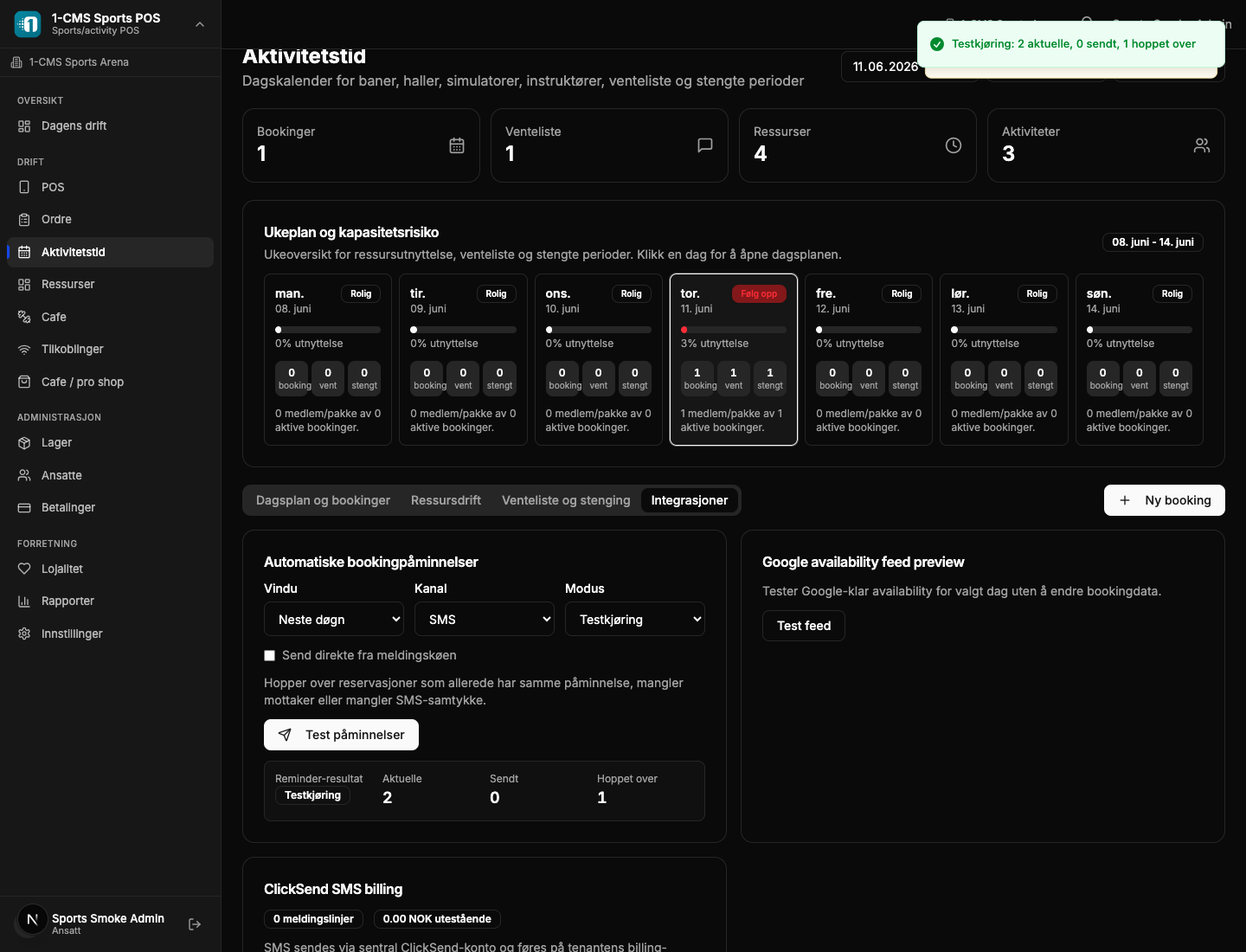1246x952 pixels.
Task: Click the POS device icon in sidebar
Action: [24, 187]
